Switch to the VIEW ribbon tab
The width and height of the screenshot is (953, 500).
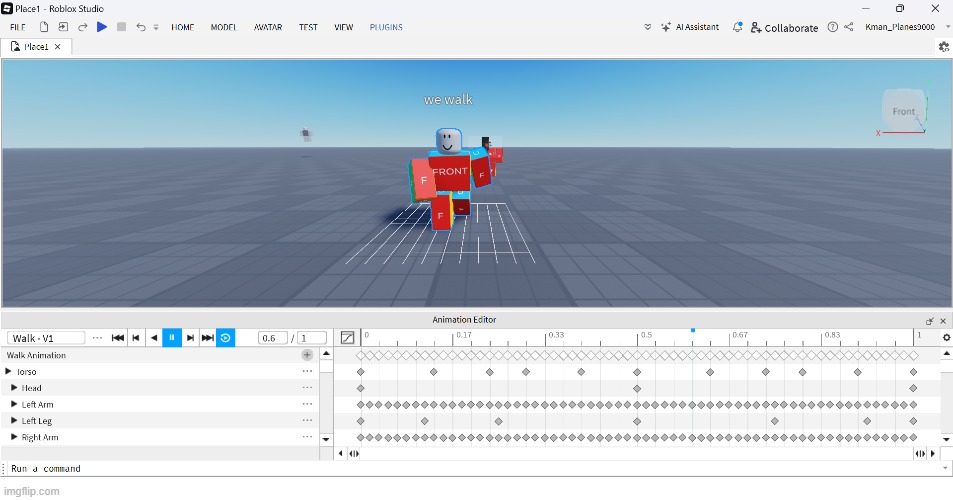[x=343, y=27]
